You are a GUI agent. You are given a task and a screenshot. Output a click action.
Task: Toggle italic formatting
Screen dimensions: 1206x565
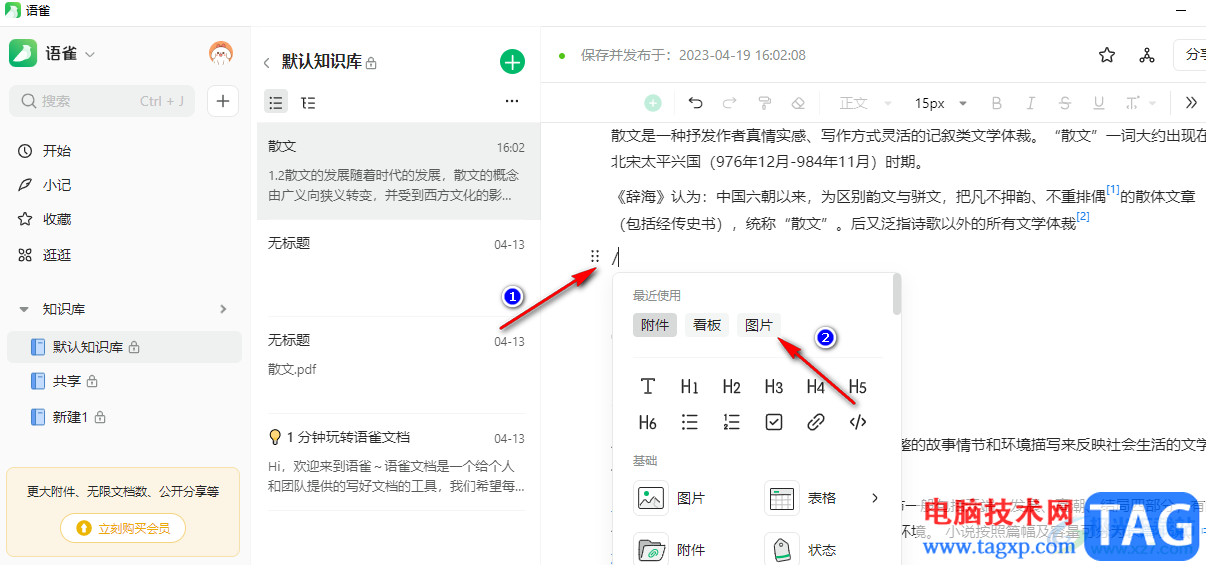pos(1030,103)
